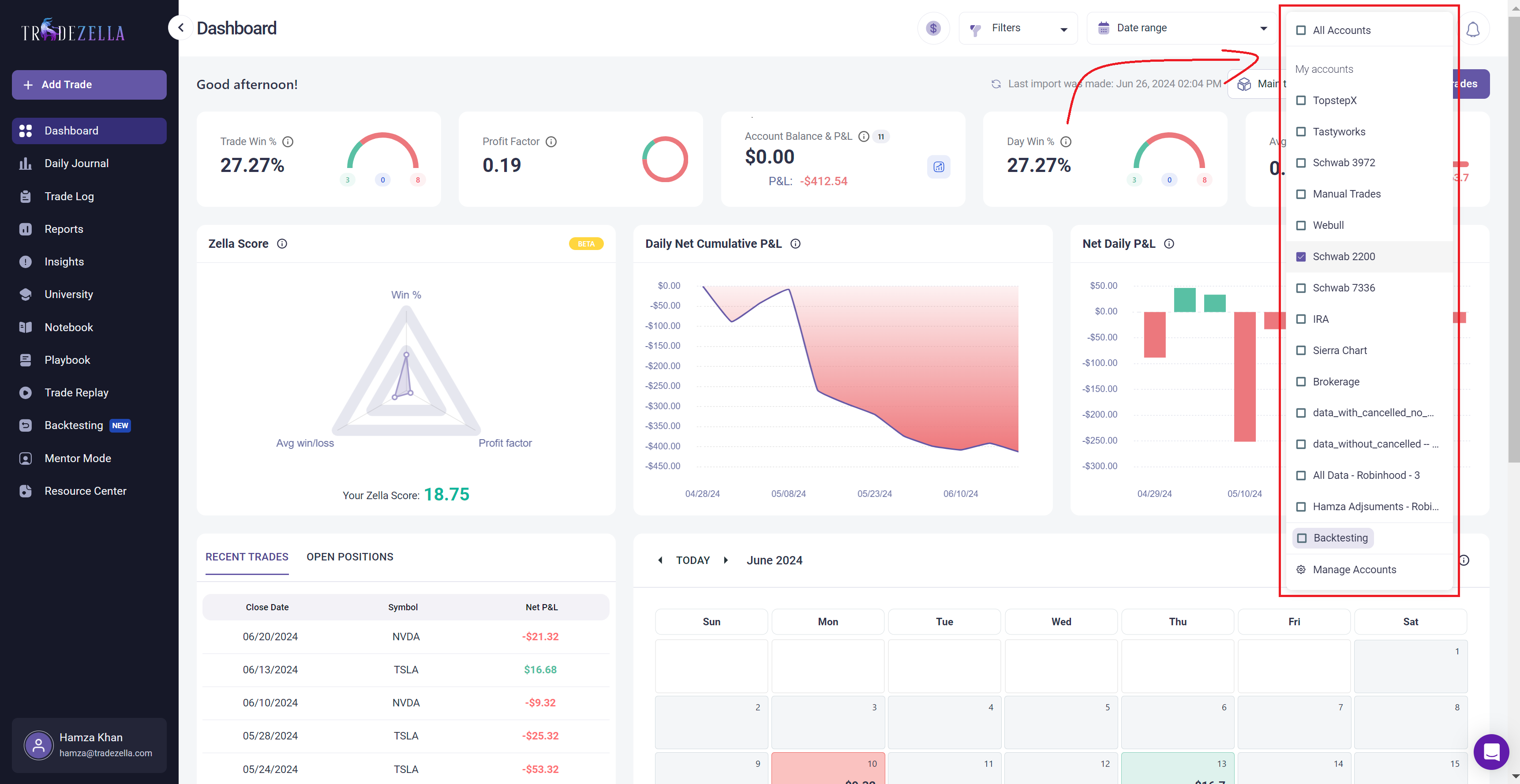Viewport: 1520px width, 784px height.
Task: Click the notification bell icon
Action: pos(1473,29)
